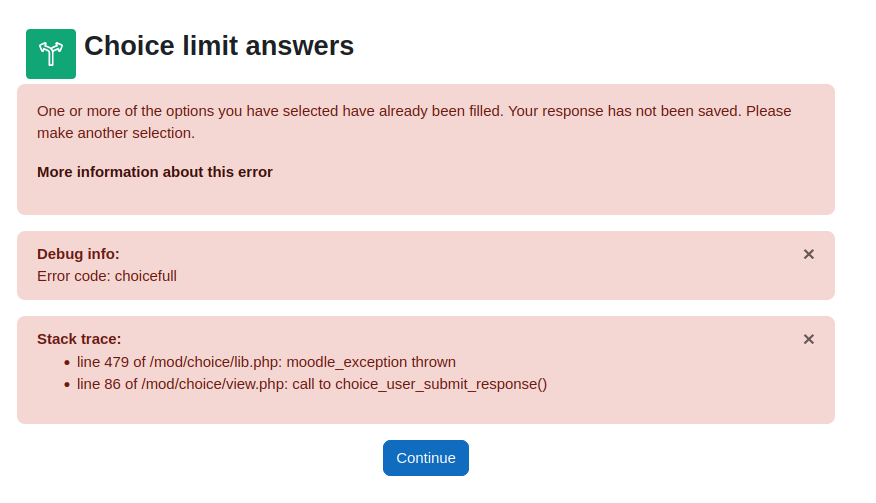Select the Choice limit answers heading

(x=219, y=46)
